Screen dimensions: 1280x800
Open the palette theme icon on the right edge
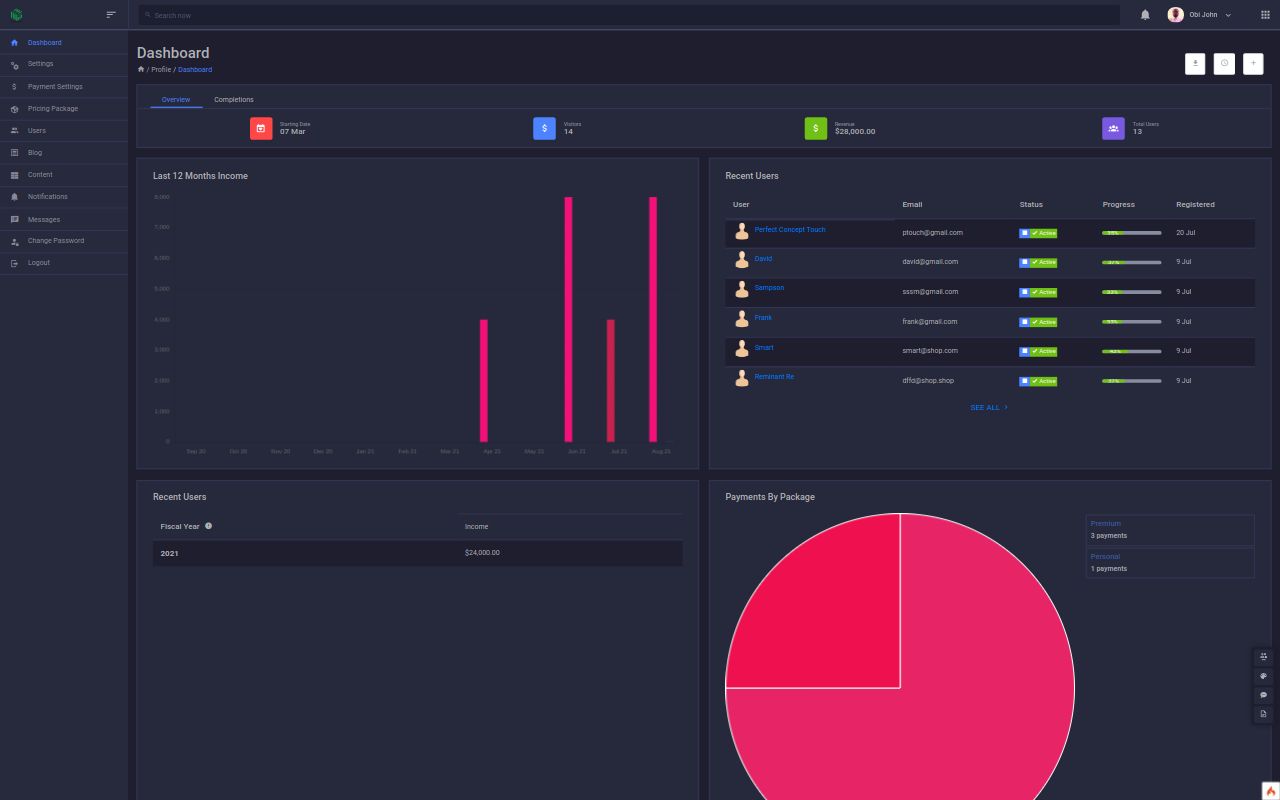(x=1264, y=676)
